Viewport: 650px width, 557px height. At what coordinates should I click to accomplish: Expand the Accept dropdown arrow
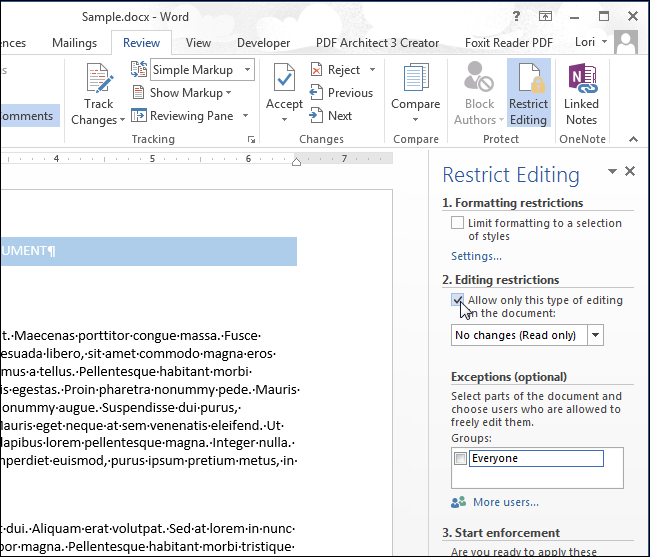tap(284, 119)
